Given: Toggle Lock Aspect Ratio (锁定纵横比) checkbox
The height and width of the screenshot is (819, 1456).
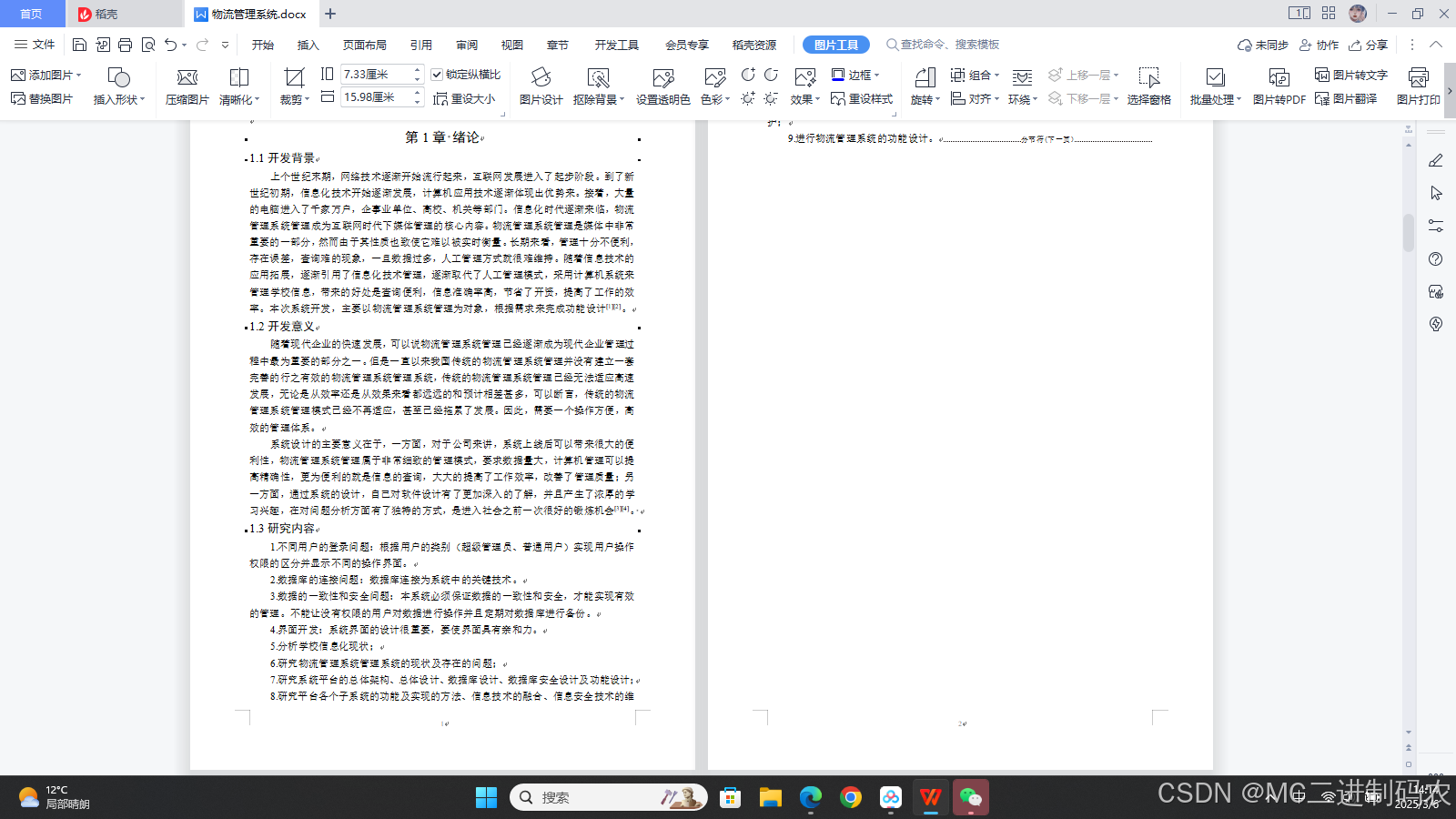Looking at the screenshot, I should (x=437, y=75).
